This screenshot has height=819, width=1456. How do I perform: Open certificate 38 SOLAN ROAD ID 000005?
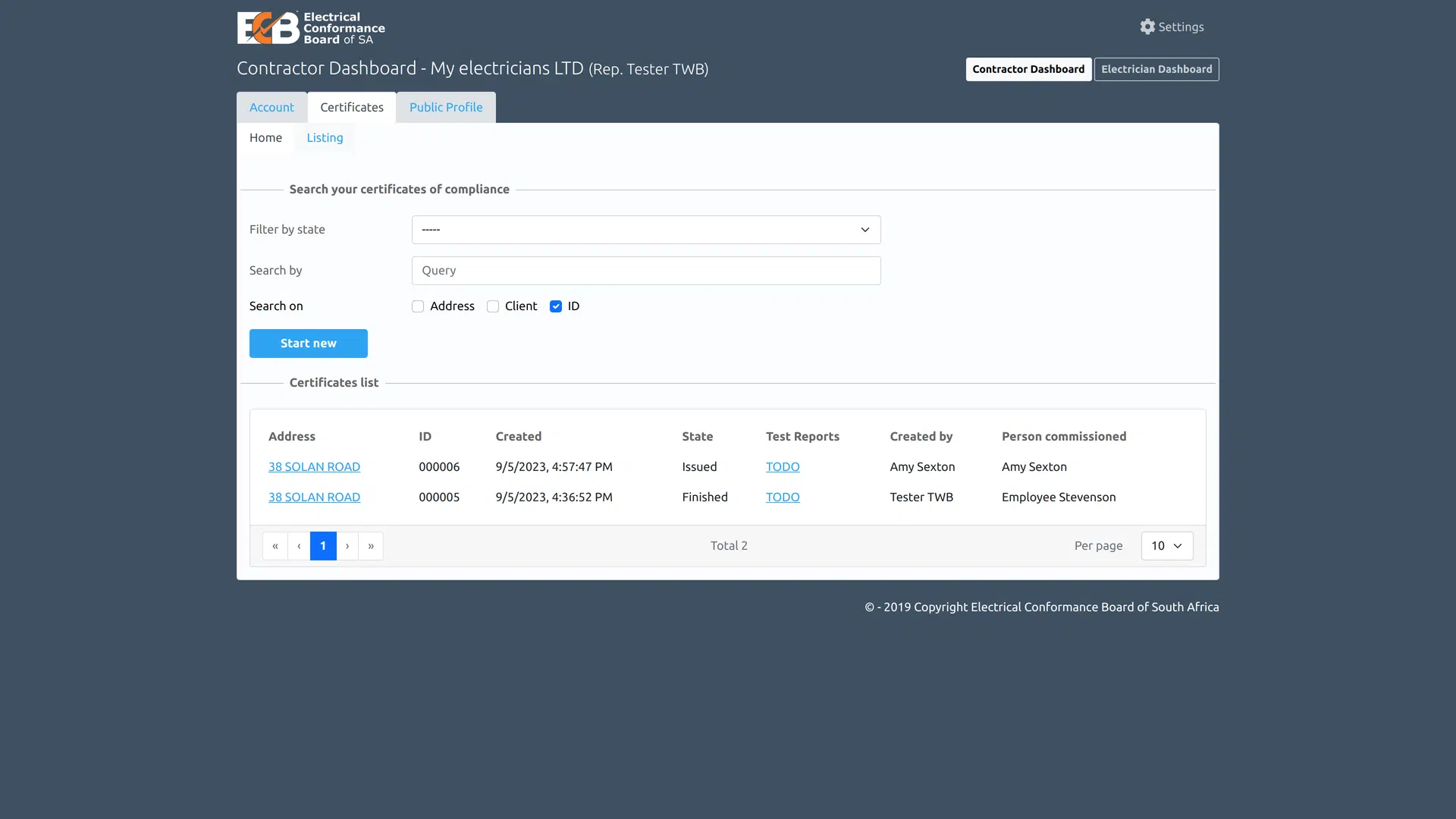pos(313,497)
